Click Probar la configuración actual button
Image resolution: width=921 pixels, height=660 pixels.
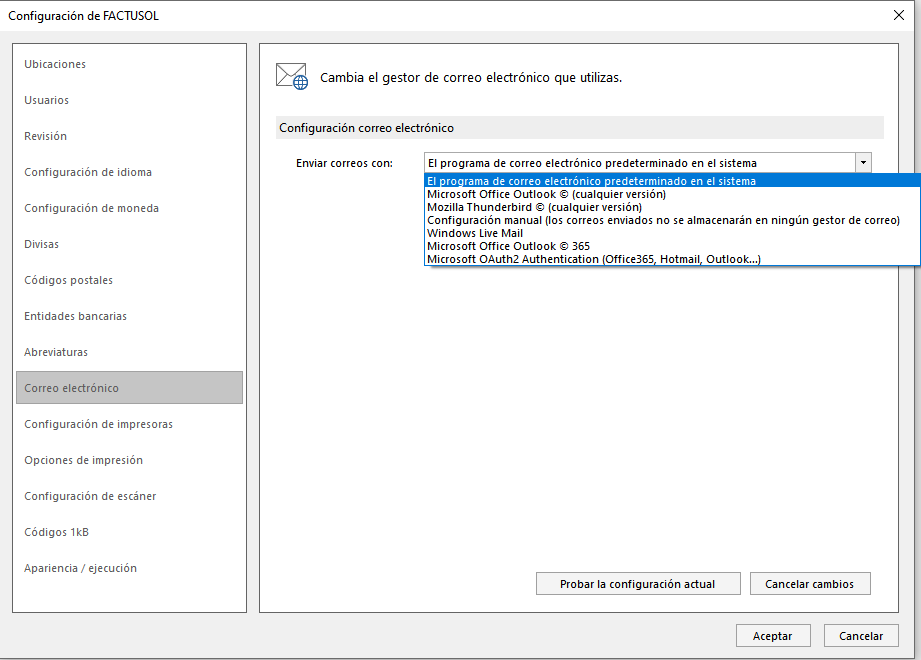(x=638, y=584)
